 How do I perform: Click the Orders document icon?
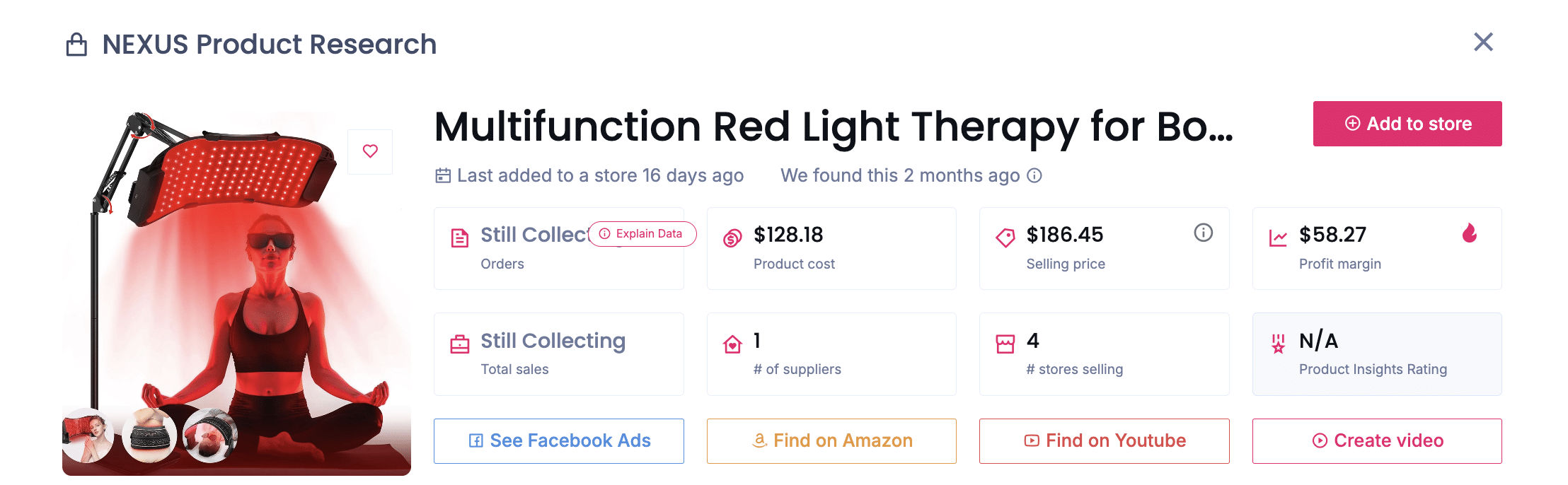(x=460, y=238)
